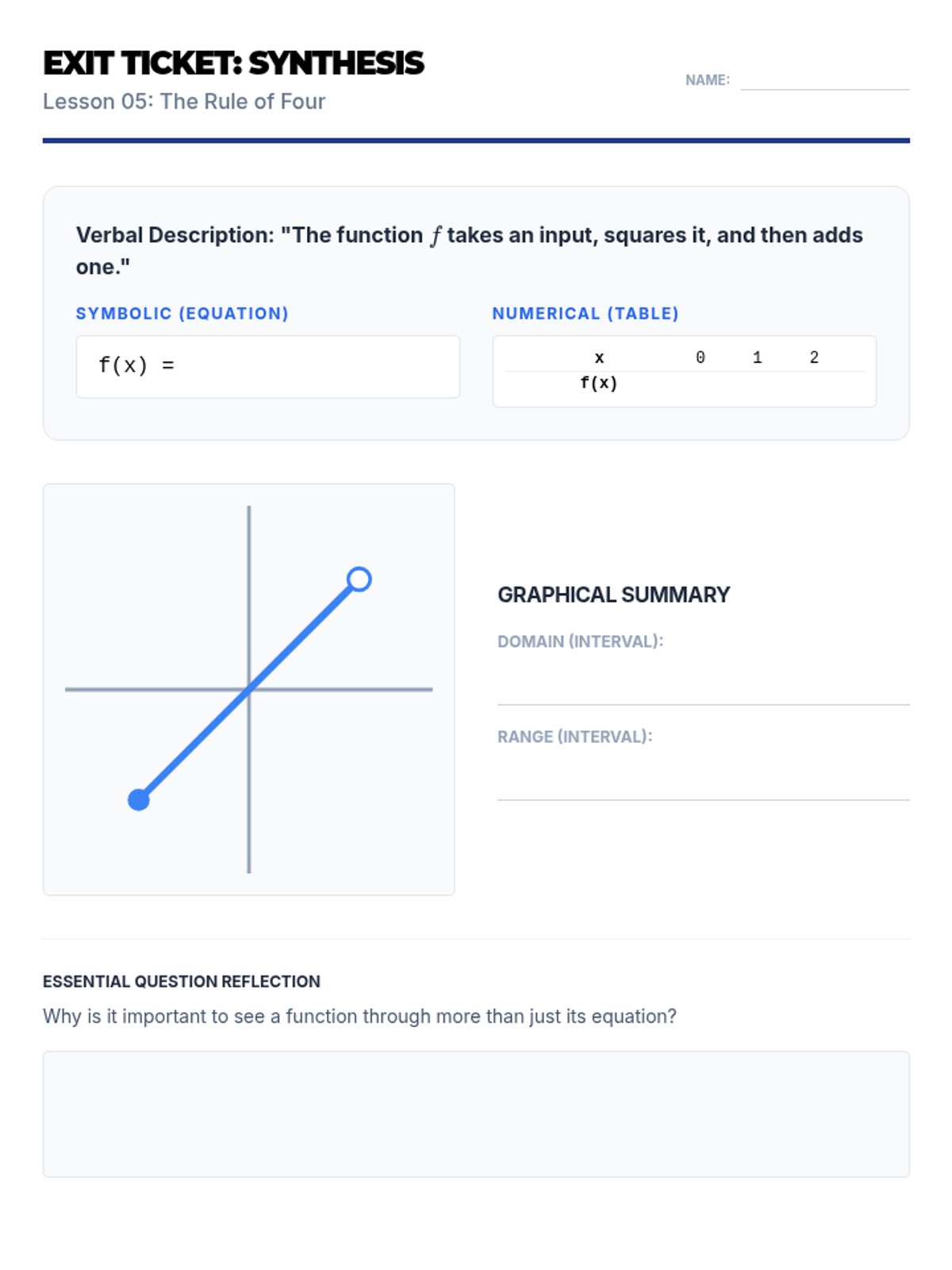
Task: Click the Essential Question Reflection heading
Action: 182,981
